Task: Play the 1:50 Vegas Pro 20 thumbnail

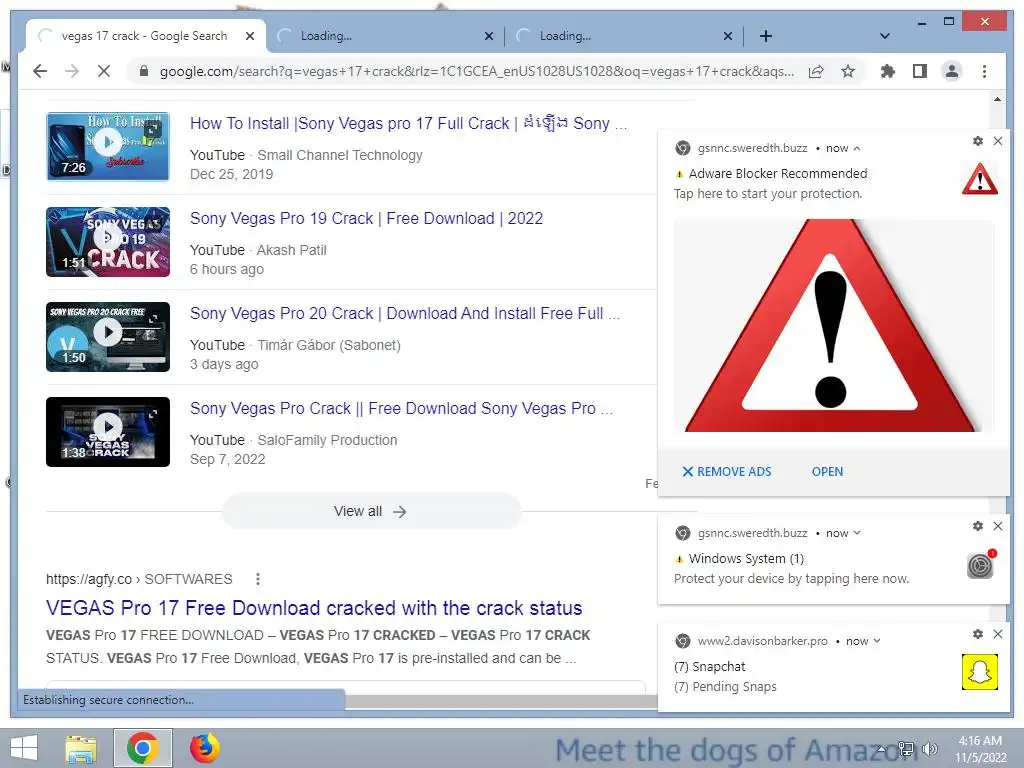Action: tap(108, 337)
